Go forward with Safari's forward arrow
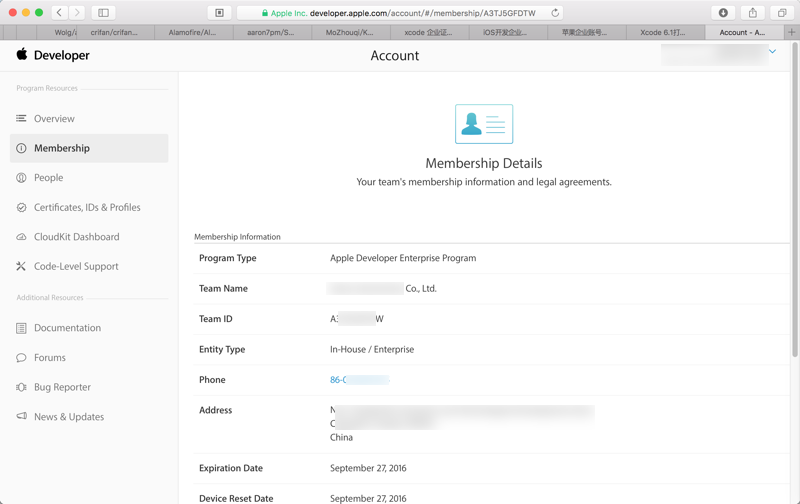The image size is (800, 504). (77, 13)
